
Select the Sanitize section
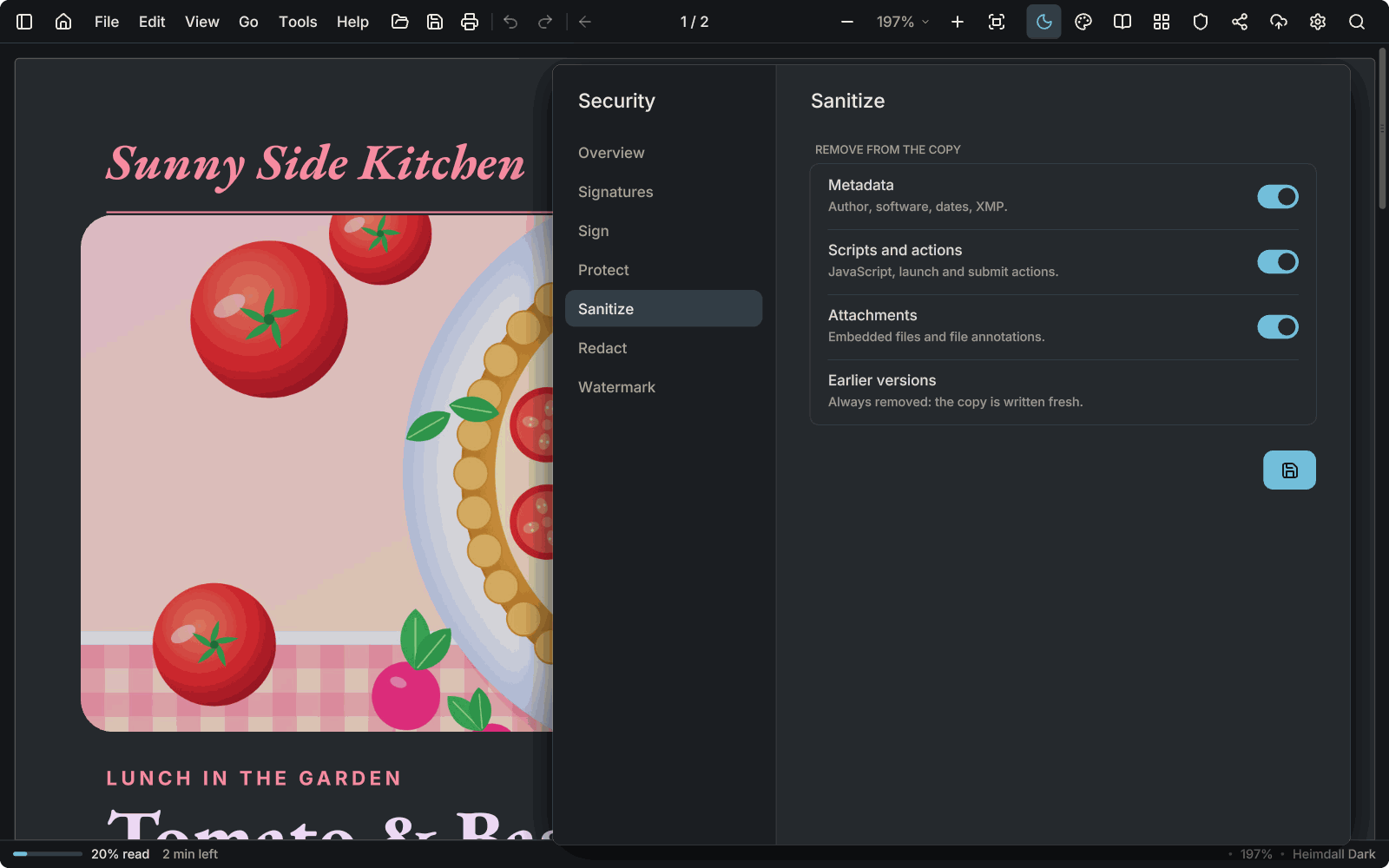pyautogui.click(x=663, y=309)
